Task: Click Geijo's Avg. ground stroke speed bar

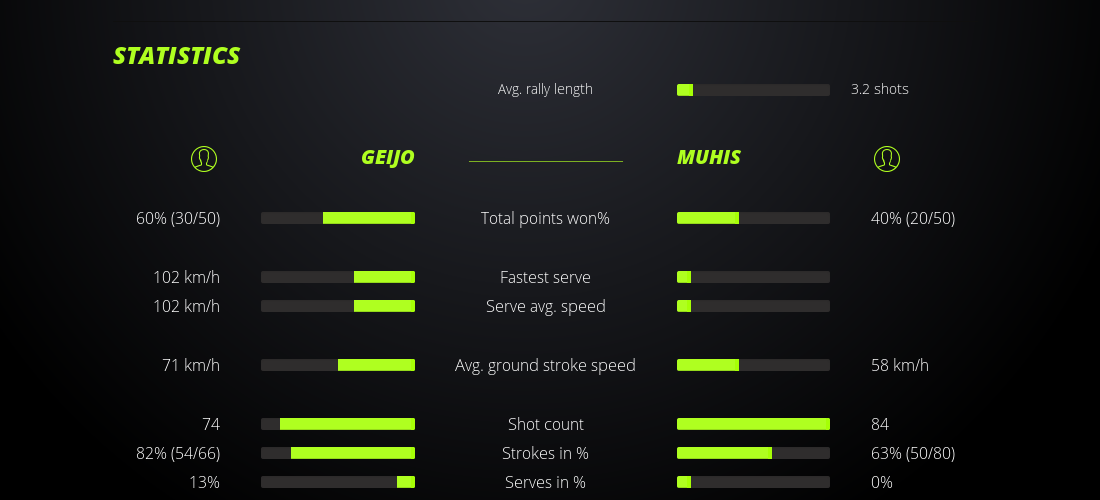Action: tap(338, 365)
